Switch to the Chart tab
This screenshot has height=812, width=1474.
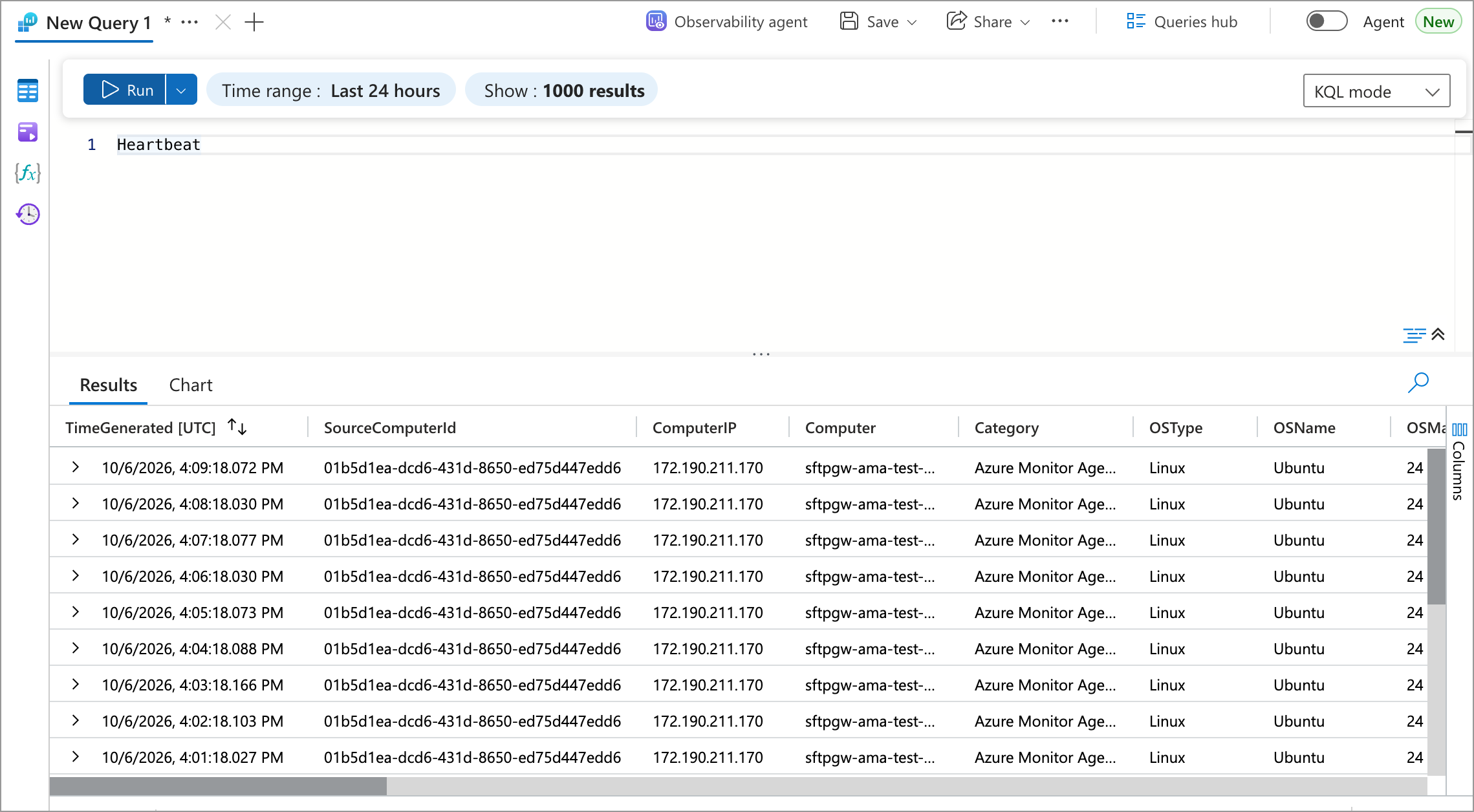(x=191, y=385)
